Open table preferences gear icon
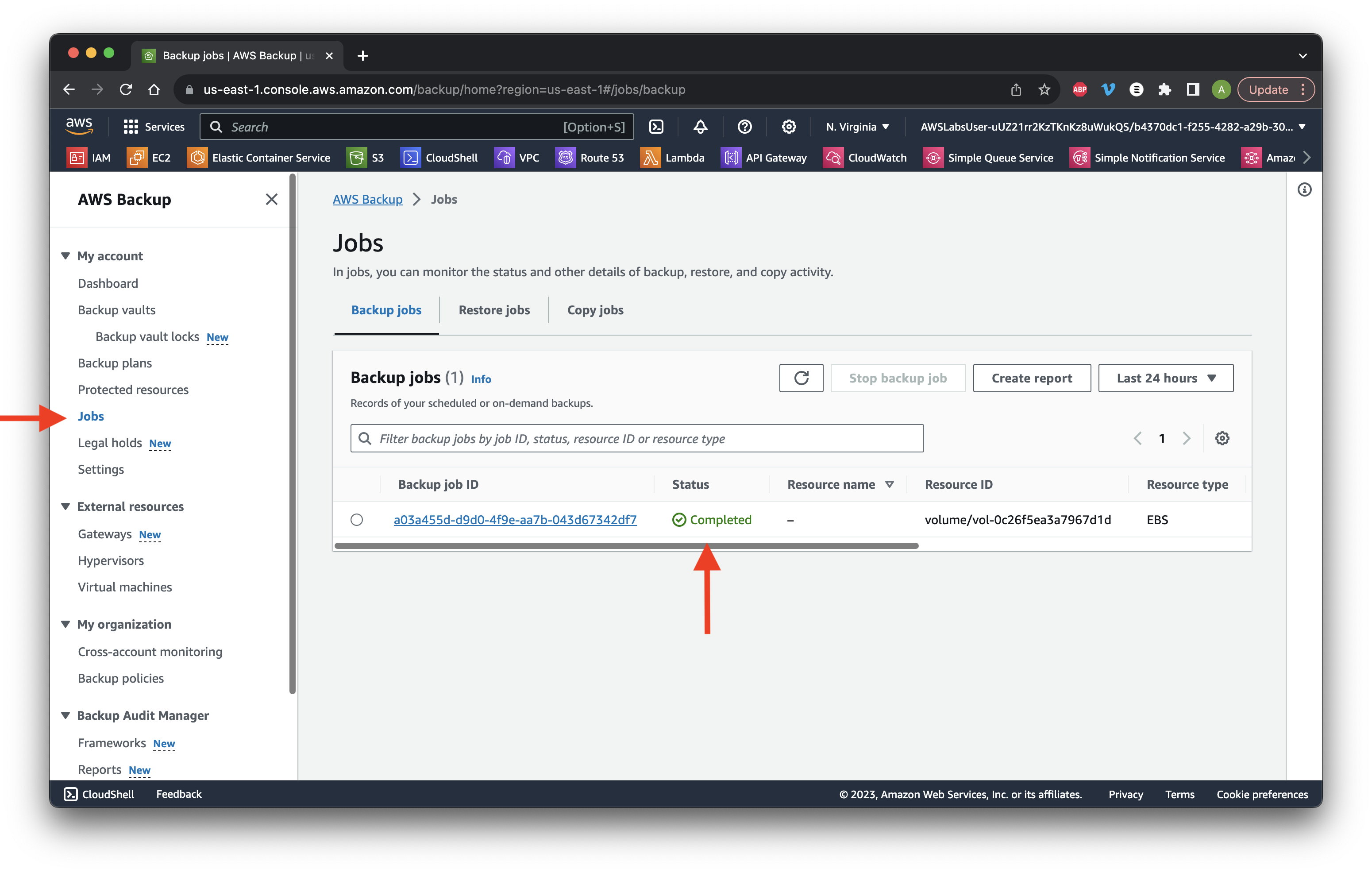 1222,438
